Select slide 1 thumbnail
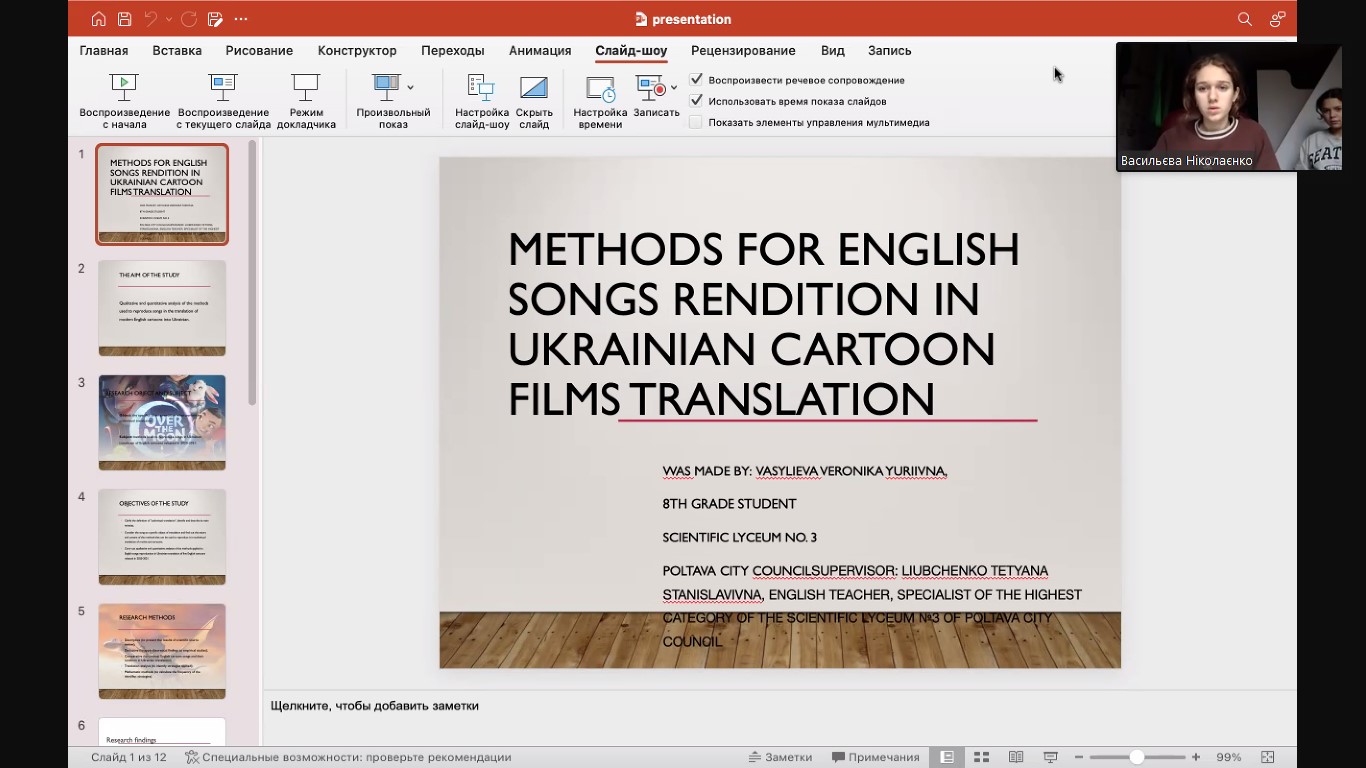This screenshot has height=768, width=1366. [x=162, y=194]
